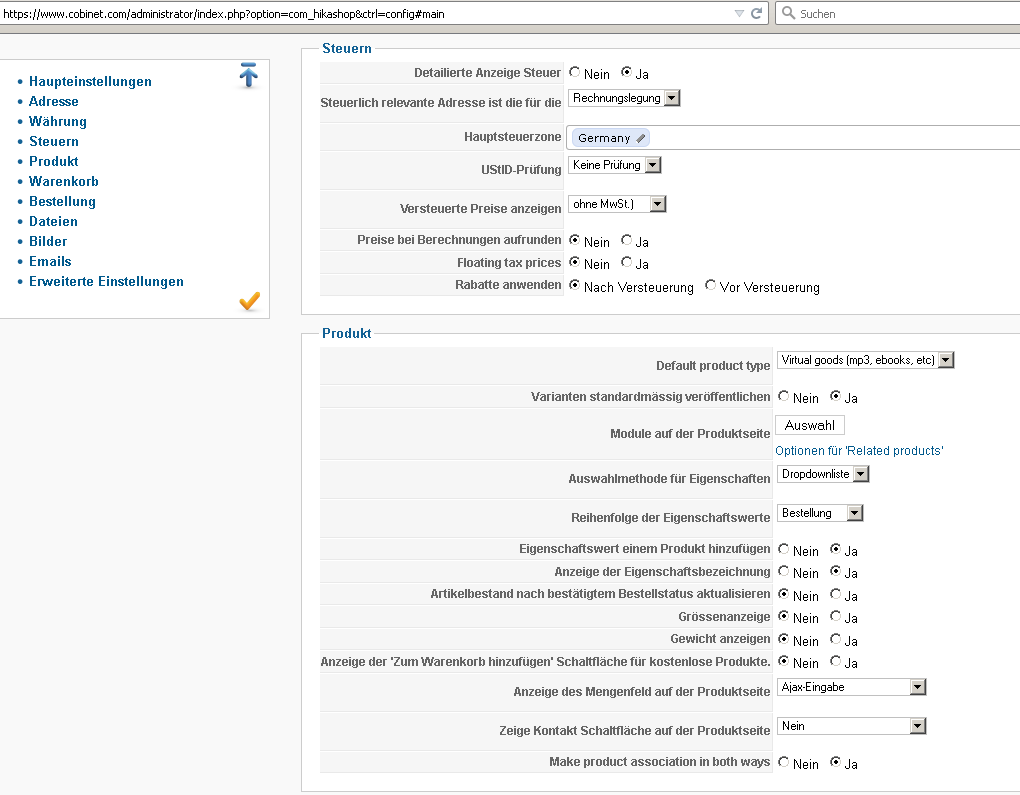The image size is (1020, 795).
Task: Open Reihenfolge der Eigenschaftswerte dropdown
Action: [820, 513]
